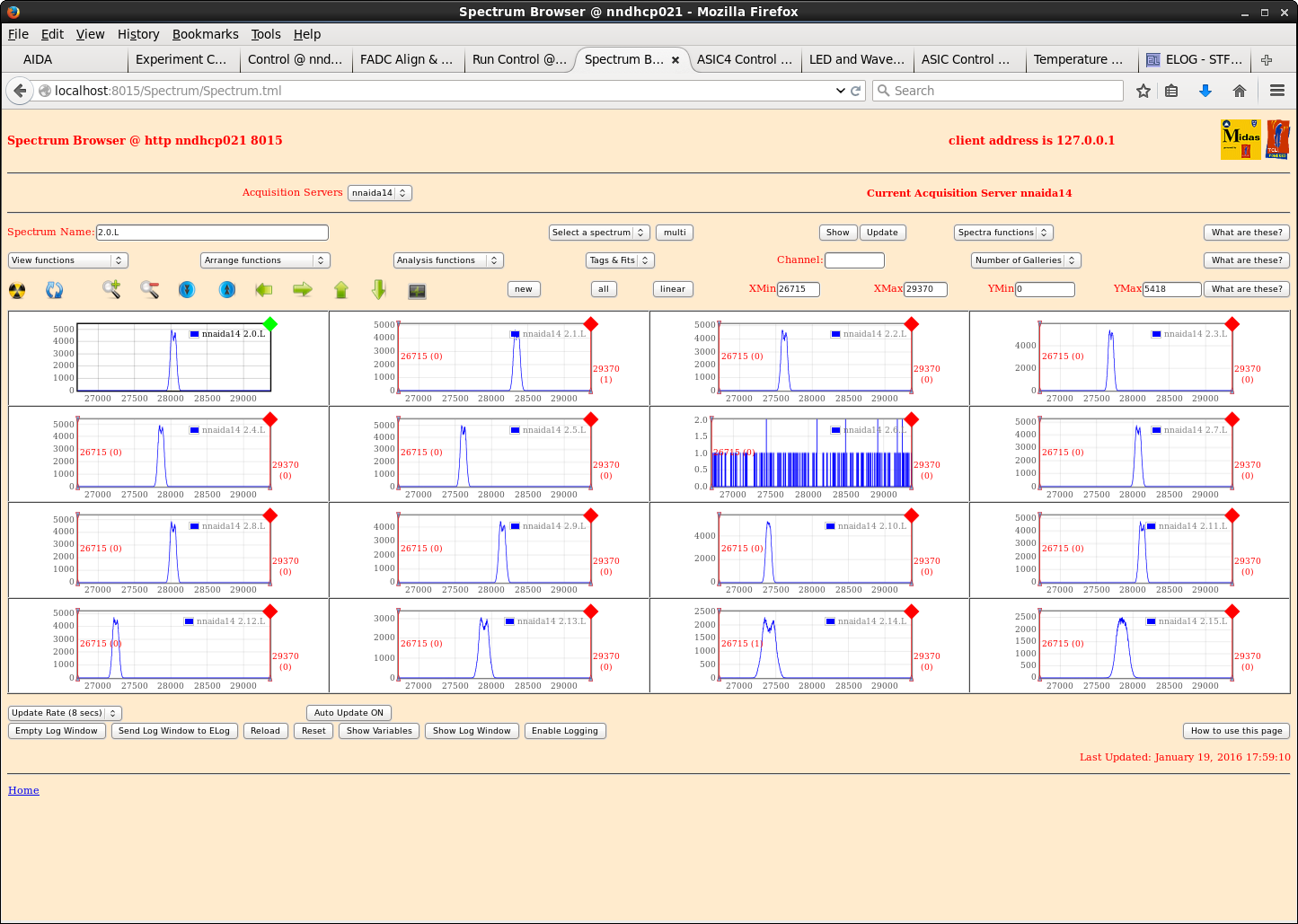The width and height of the screenshot is (1298, 924).
Task: Click the blue refresh arrows icon
Action: 55,290
